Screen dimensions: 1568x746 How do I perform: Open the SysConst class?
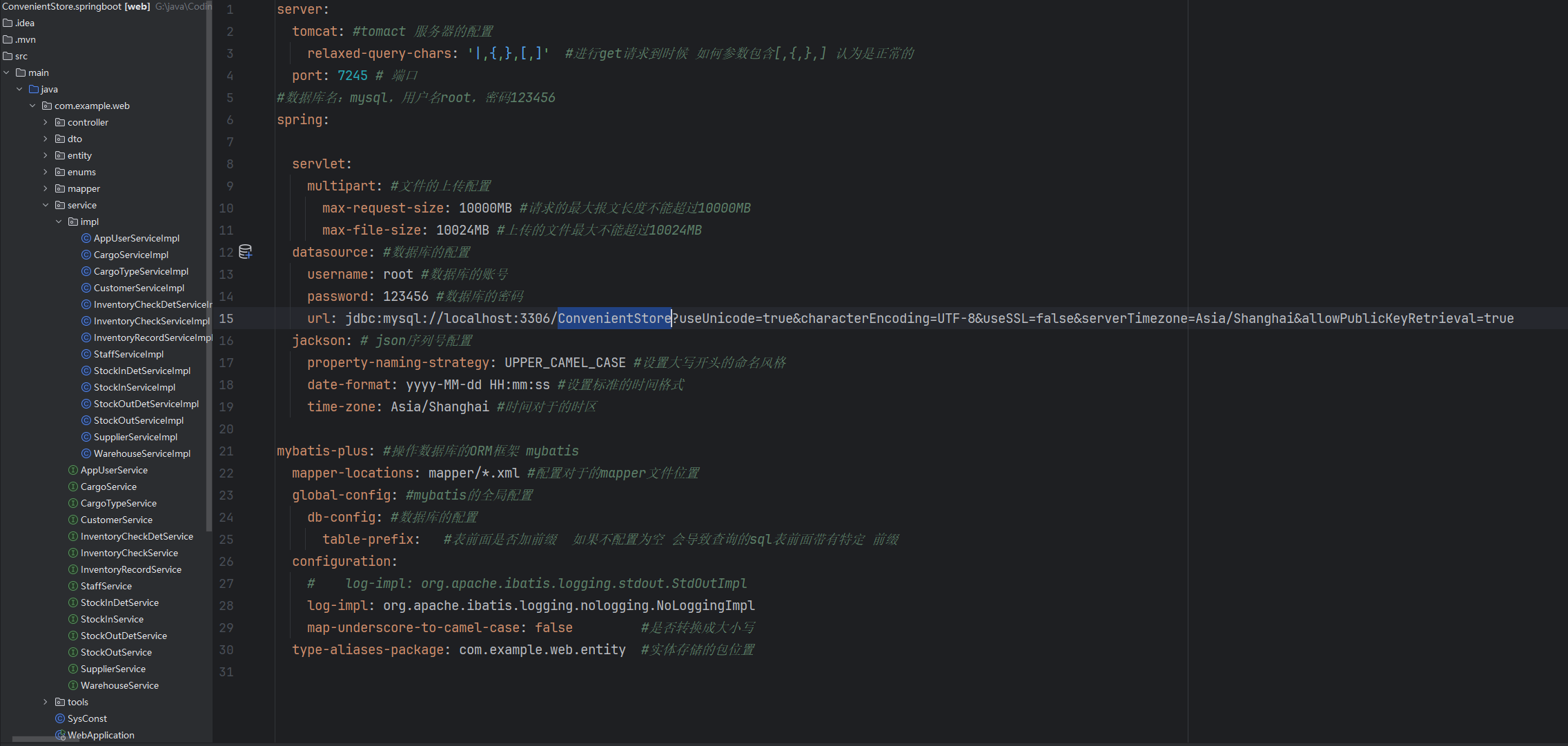pyautogui.click(x=87, y=718)
